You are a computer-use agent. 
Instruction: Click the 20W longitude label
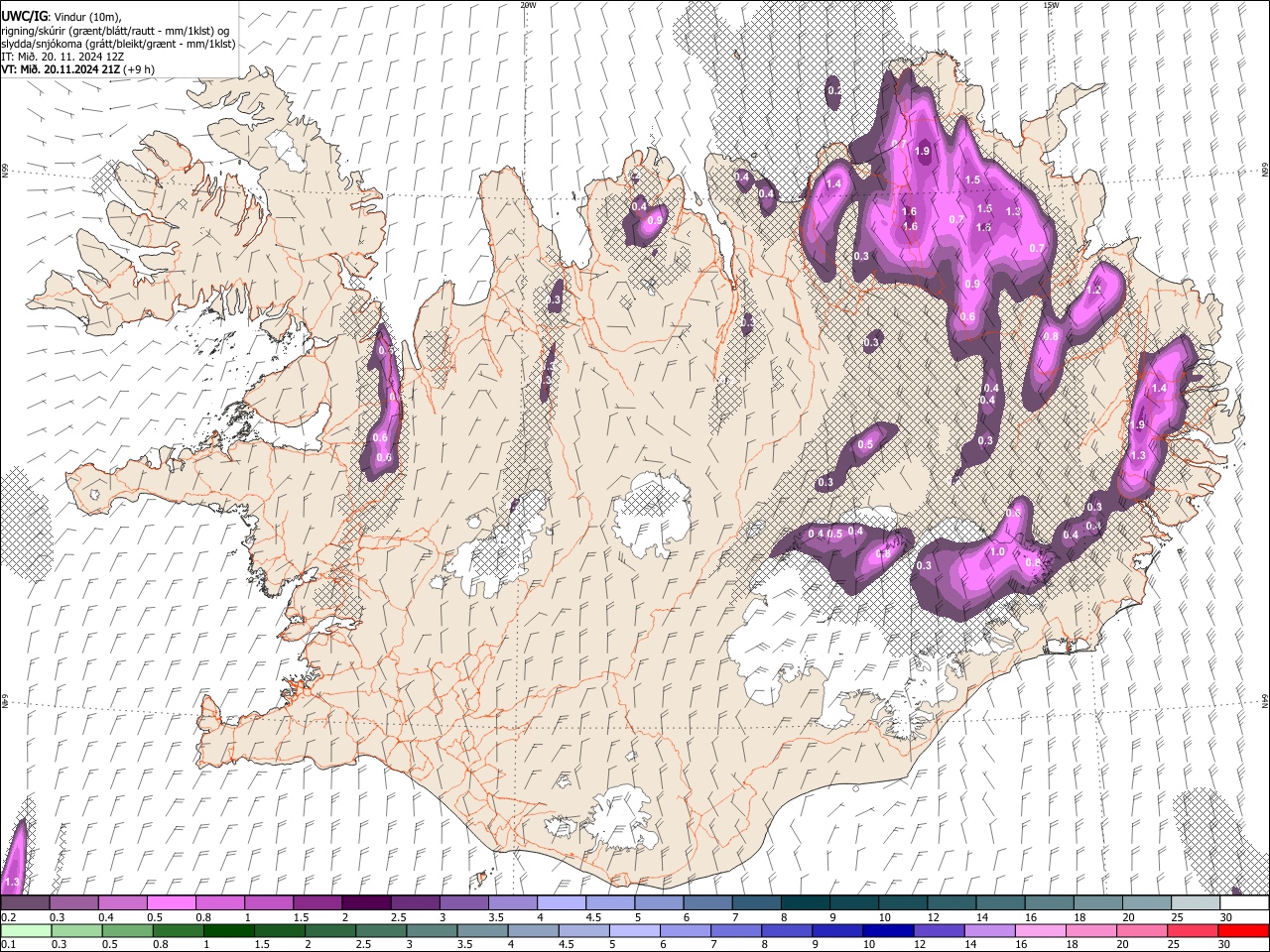point(528,5)
